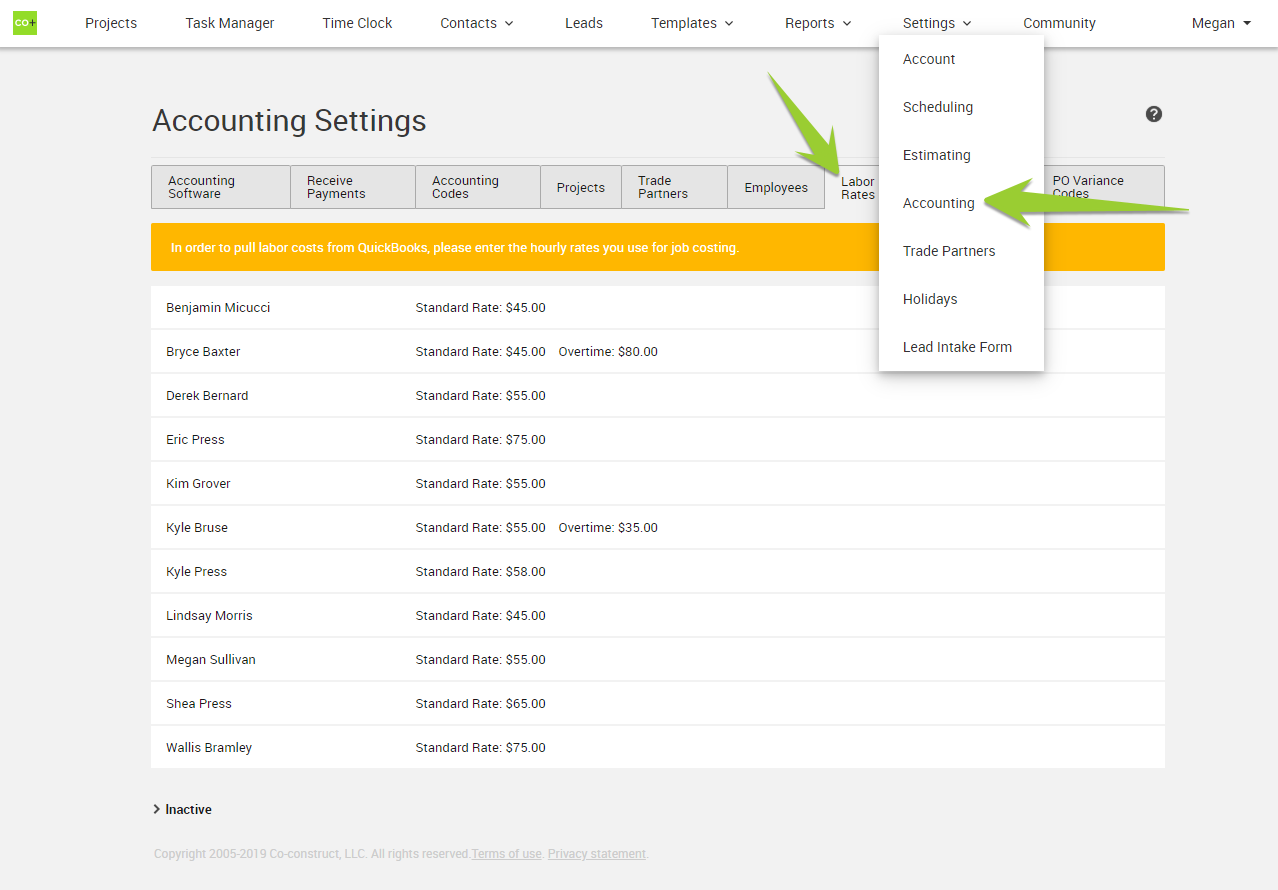Select Accounting from the Settings menu

pos(938,203)
